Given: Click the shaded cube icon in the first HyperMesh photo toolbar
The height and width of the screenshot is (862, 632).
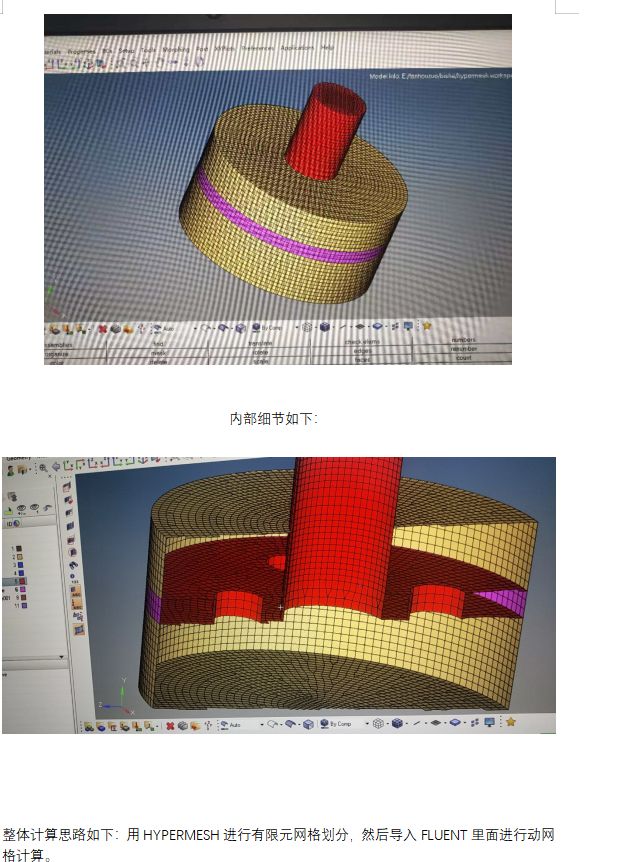Looking at the screenshot, I should (x=325, y=327).
